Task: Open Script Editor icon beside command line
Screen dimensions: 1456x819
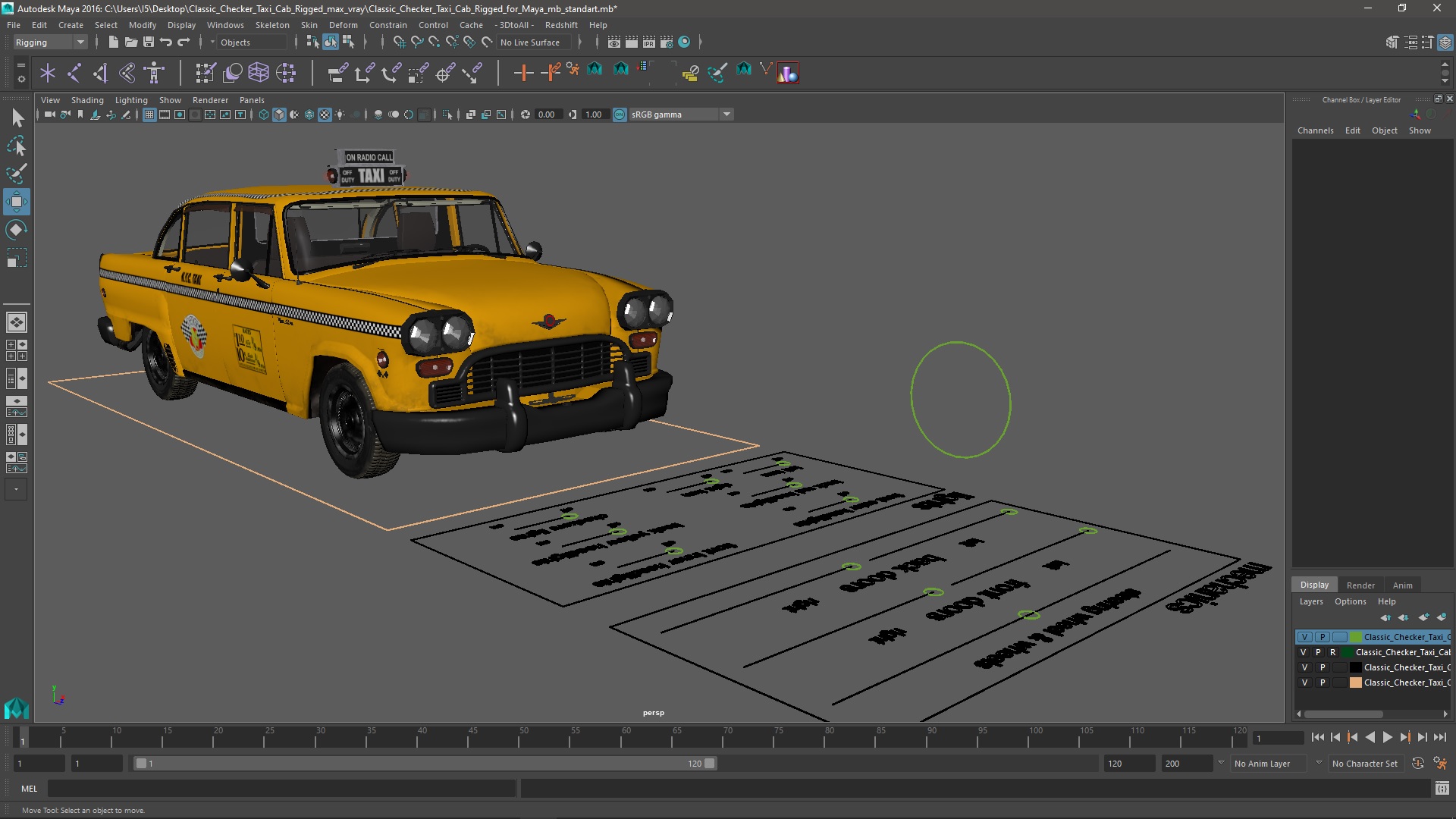Action: 1442,789
